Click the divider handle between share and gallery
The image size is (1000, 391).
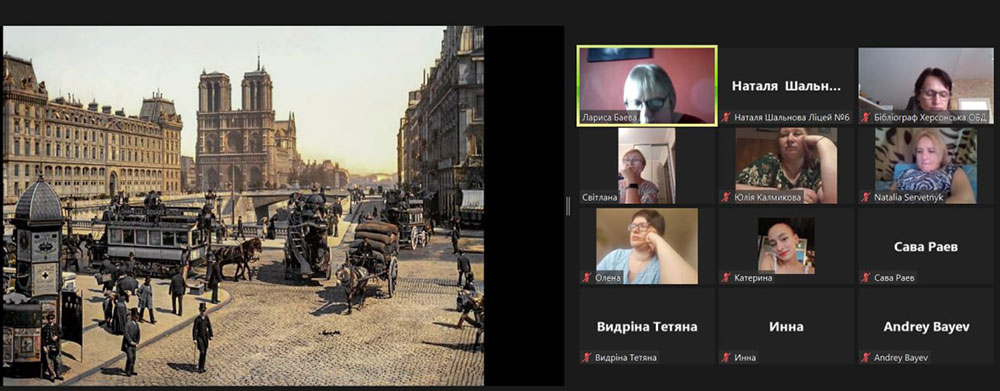567,205
